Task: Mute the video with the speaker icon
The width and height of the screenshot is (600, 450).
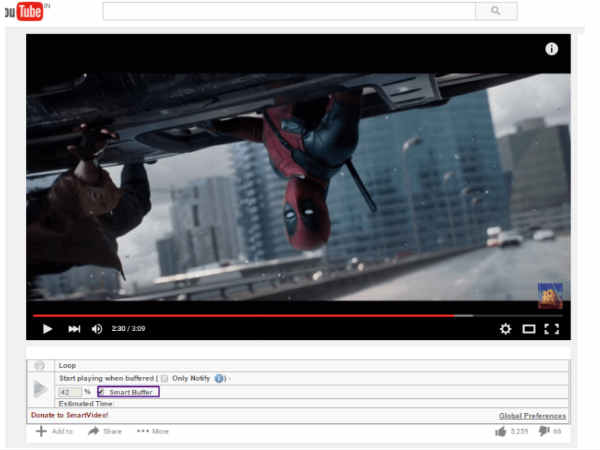Action: coord(97,329)
